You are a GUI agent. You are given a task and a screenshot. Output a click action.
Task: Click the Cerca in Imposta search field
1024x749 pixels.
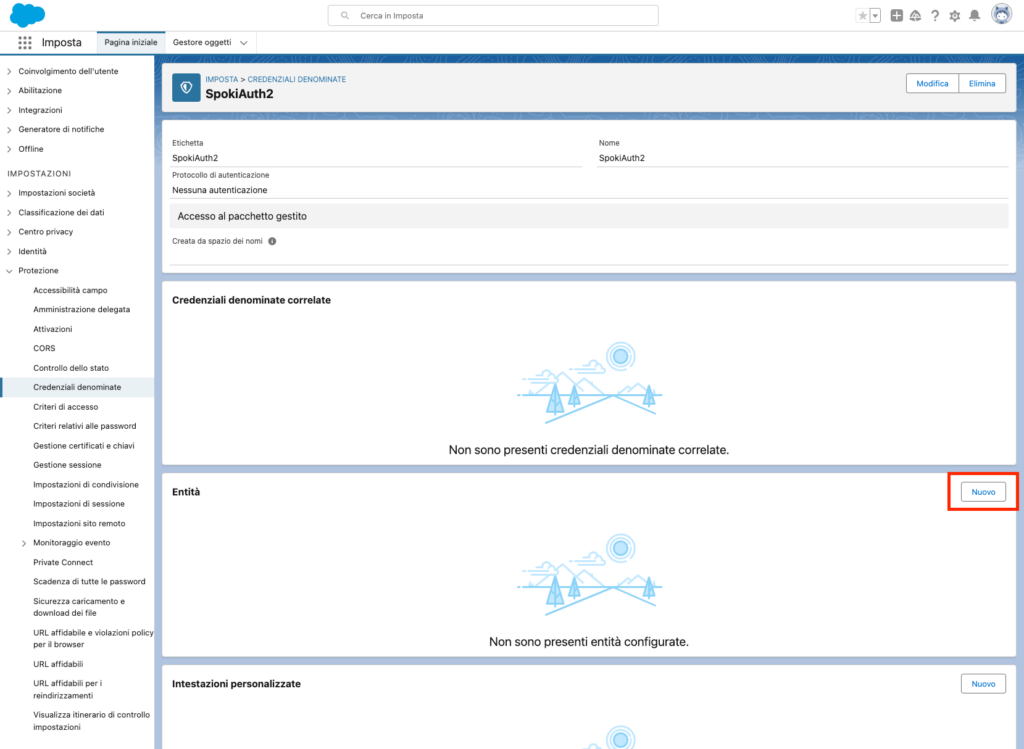click(493, 16)
